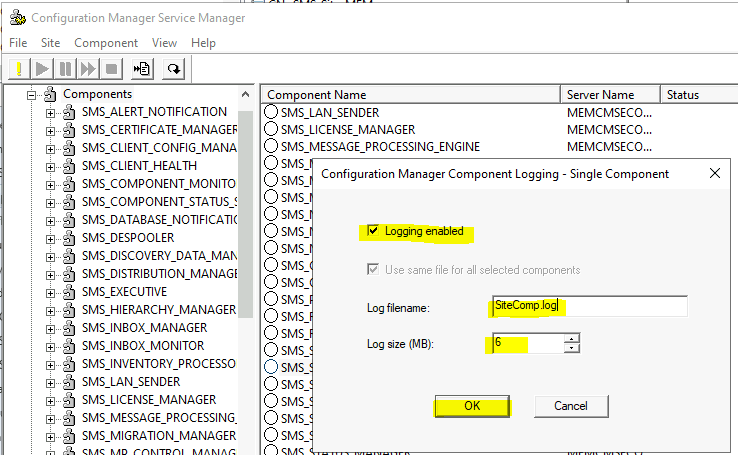Select SMS_DISTRIBUTION_MANAGER in the tree
Viewport: 738px width, 455px height.
[160, 274]
